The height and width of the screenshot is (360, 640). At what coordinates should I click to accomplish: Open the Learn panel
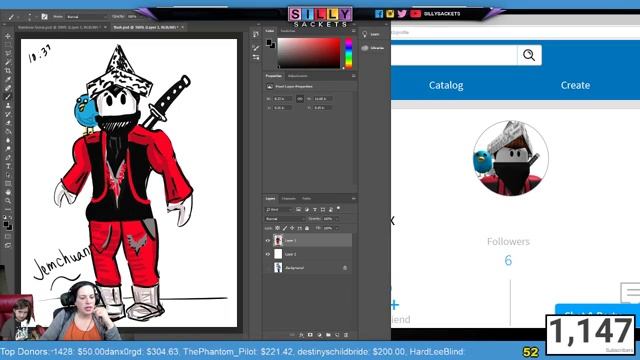point(371,34)
